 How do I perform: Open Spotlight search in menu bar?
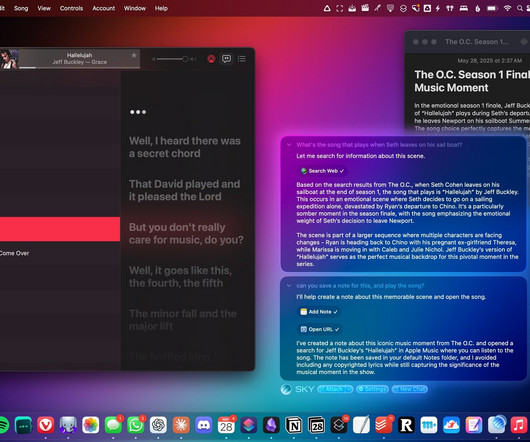click(520, 8)
